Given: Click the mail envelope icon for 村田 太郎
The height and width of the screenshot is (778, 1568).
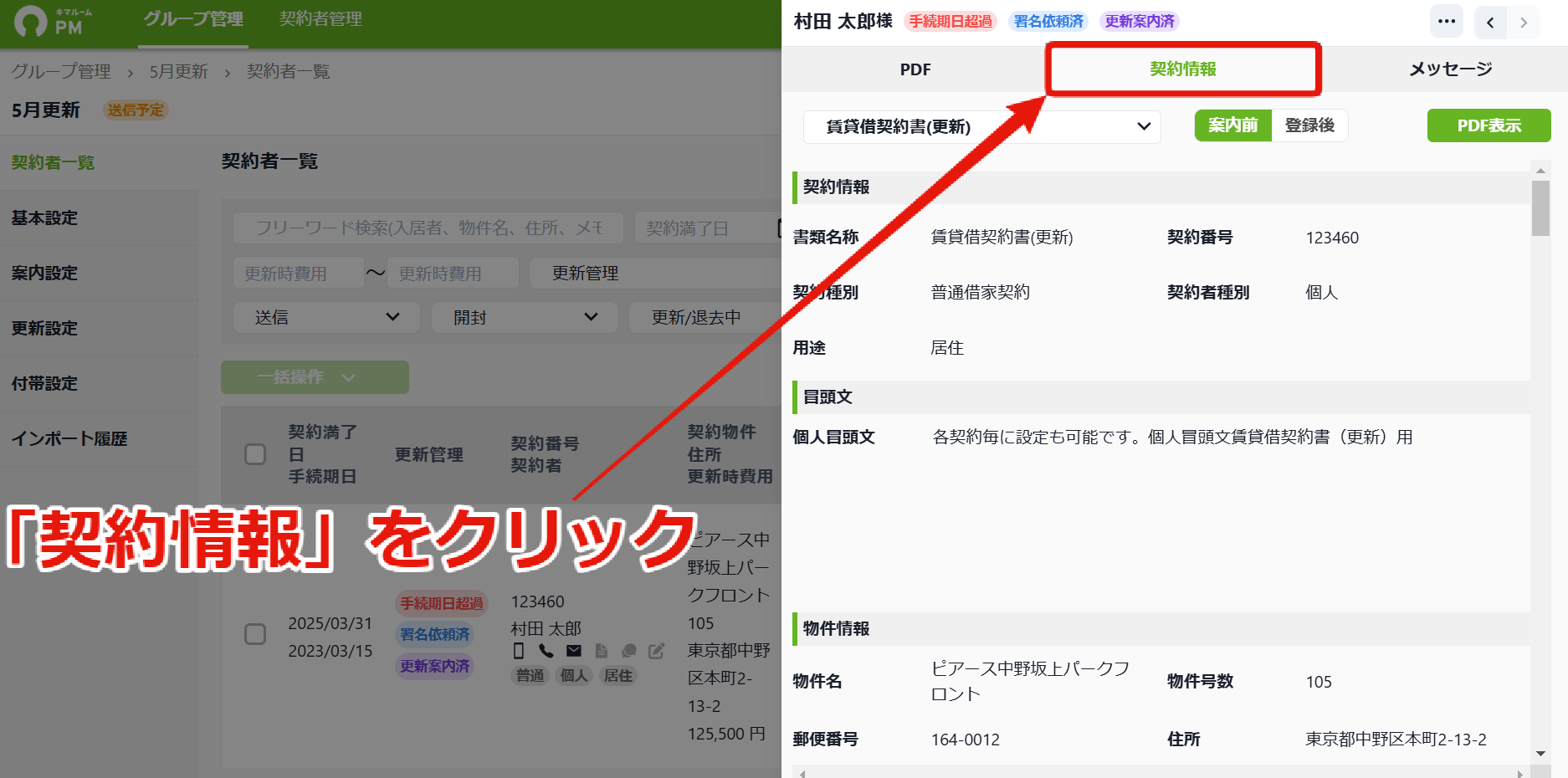Looking at the screenshot, I should pos(574,651).
